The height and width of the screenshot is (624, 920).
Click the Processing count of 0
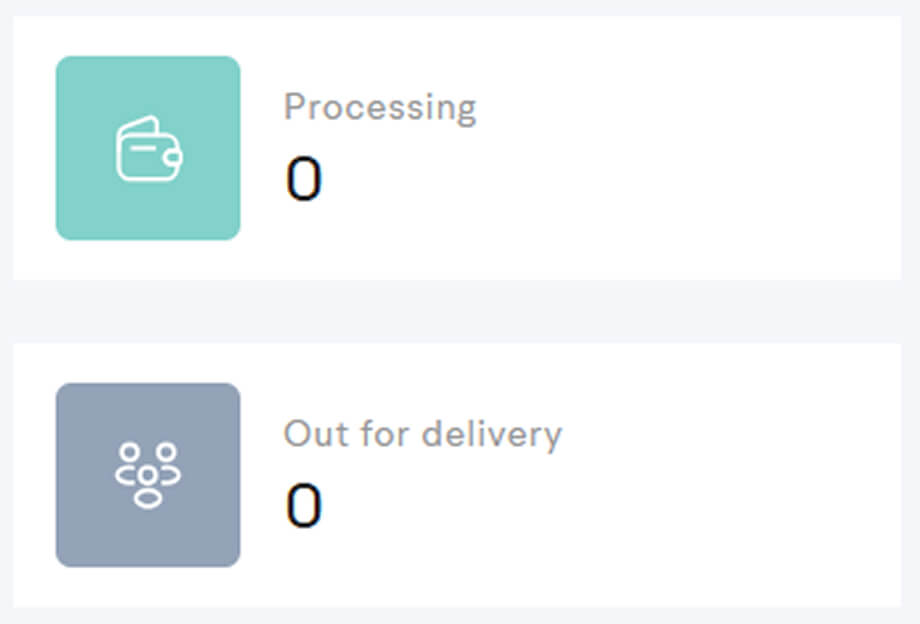304,179
